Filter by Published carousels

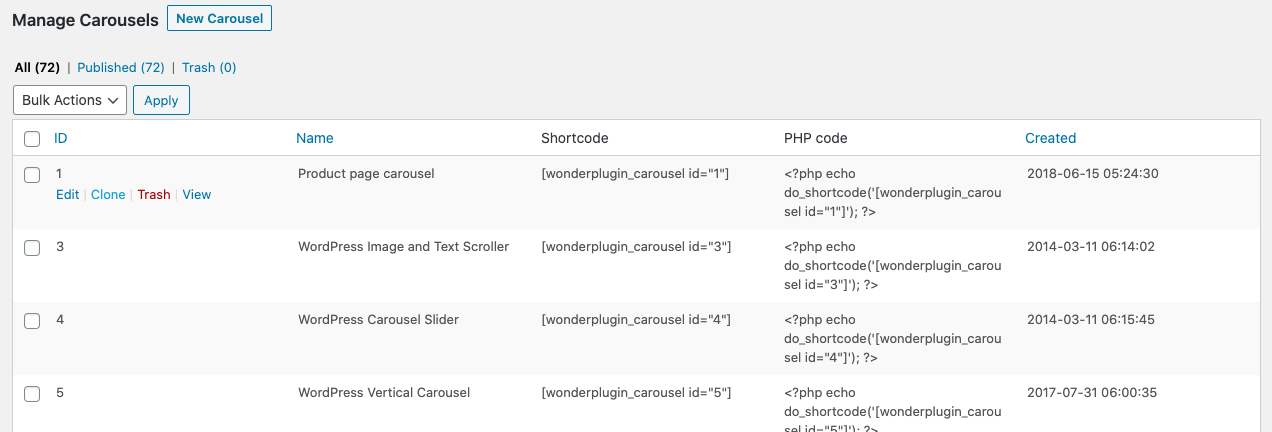(x=120, y=68)
